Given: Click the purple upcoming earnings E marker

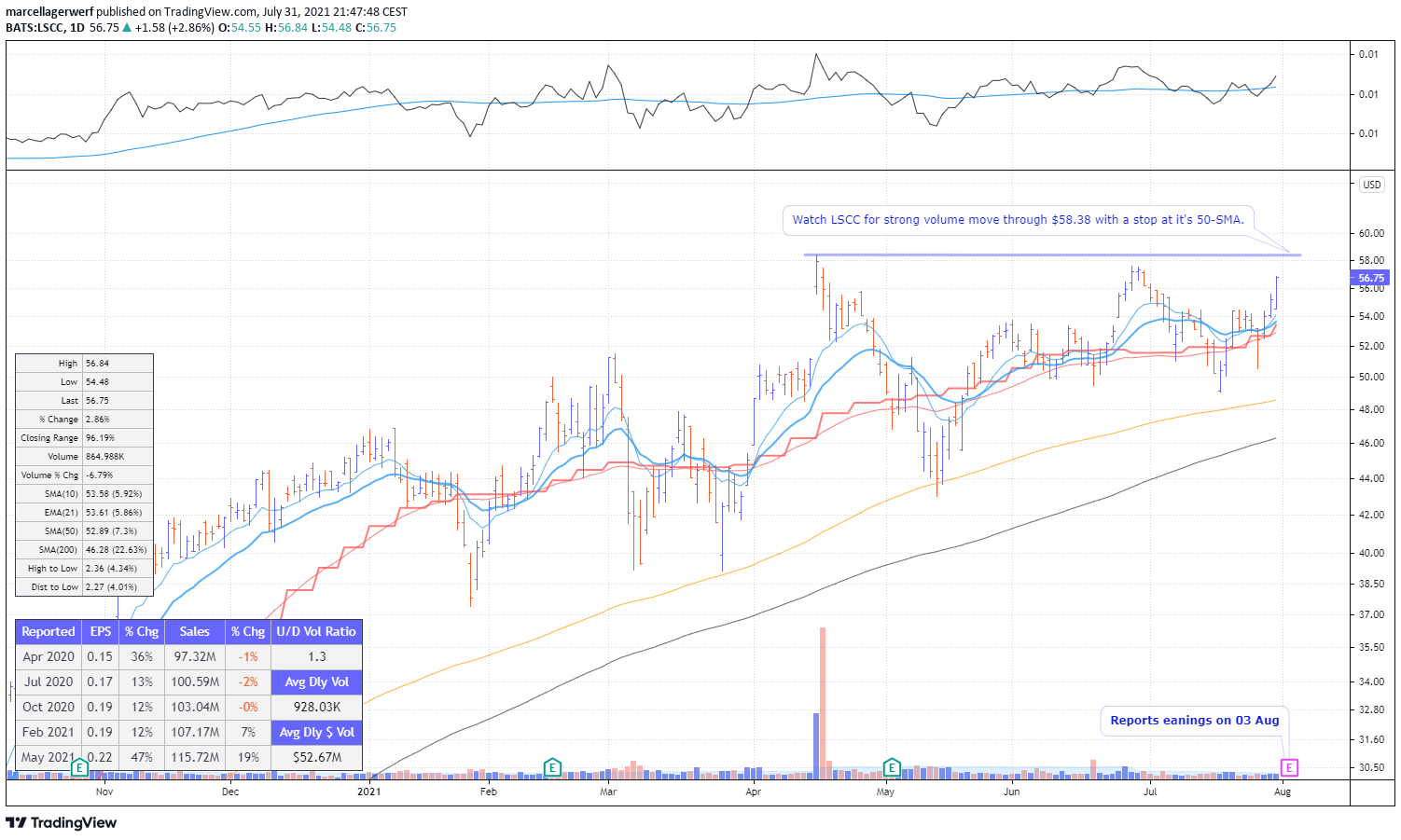Looking at the screenshot, I should [1289, 767].
